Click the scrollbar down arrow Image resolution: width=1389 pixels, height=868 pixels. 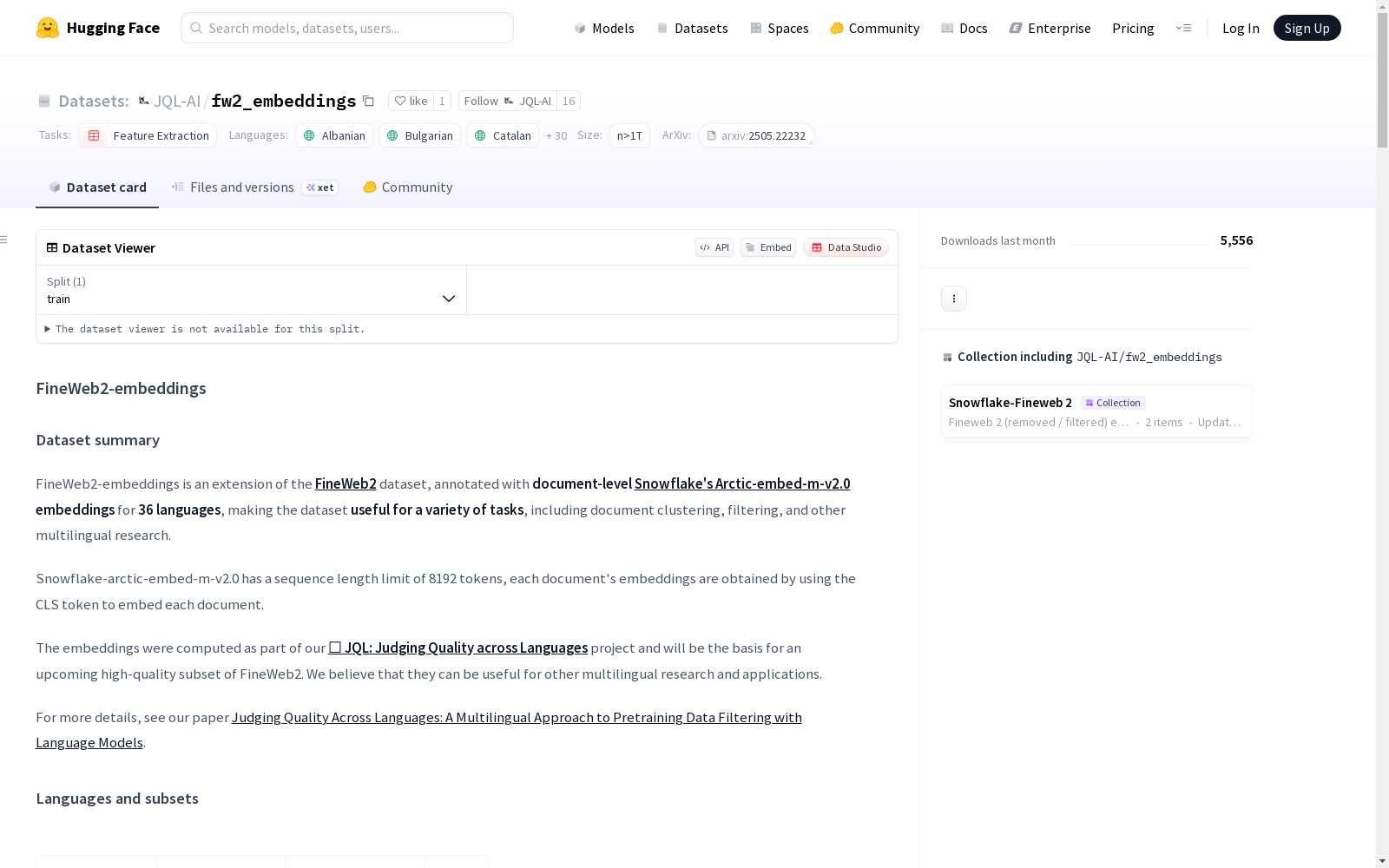[x=1382, y=861]
